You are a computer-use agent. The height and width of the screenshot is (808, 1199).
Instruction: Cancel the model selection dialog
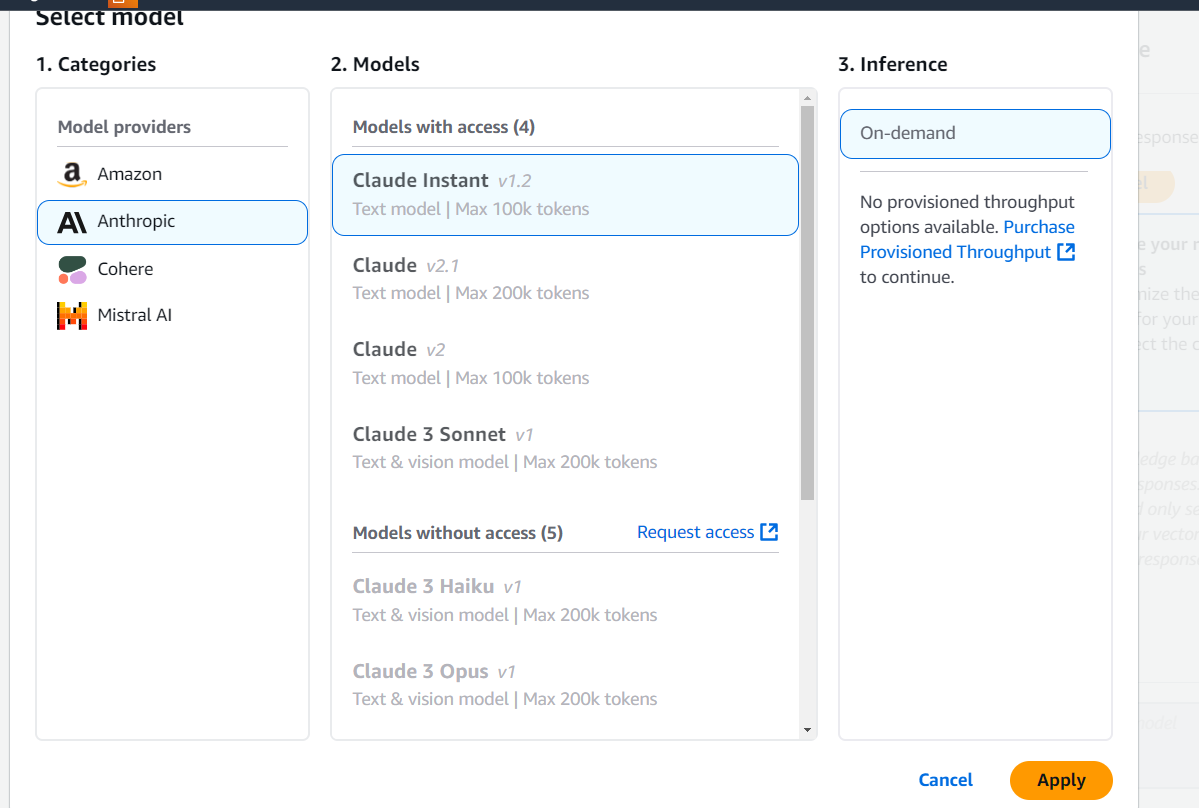(x=945, y=780)
